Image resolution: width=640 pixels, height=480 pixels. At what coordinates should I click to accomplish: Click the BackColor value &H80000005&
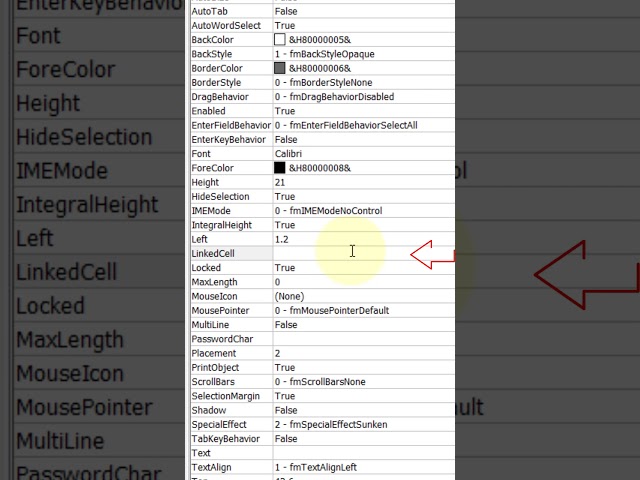320,40
